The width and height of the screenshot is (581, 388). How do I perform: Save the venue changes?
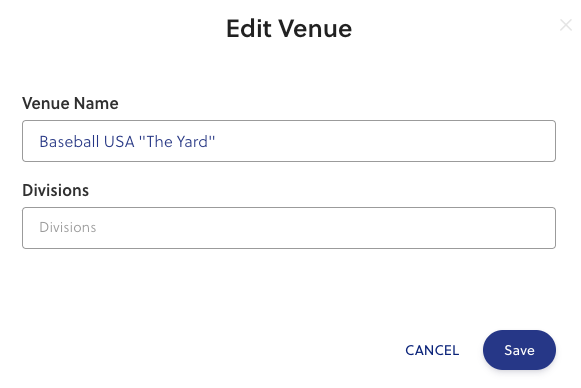pos(519,350)
